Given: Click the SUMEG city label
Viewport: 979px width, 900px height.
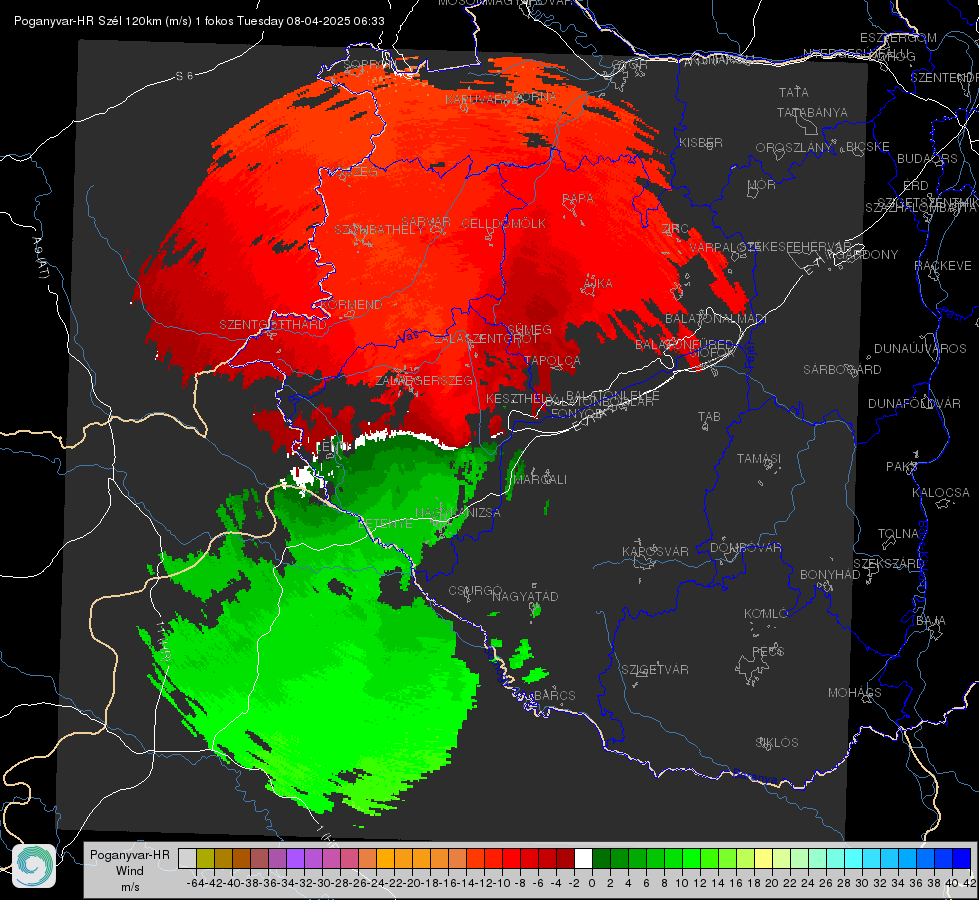Looking at the screenshot, I should tap(529, 329).
